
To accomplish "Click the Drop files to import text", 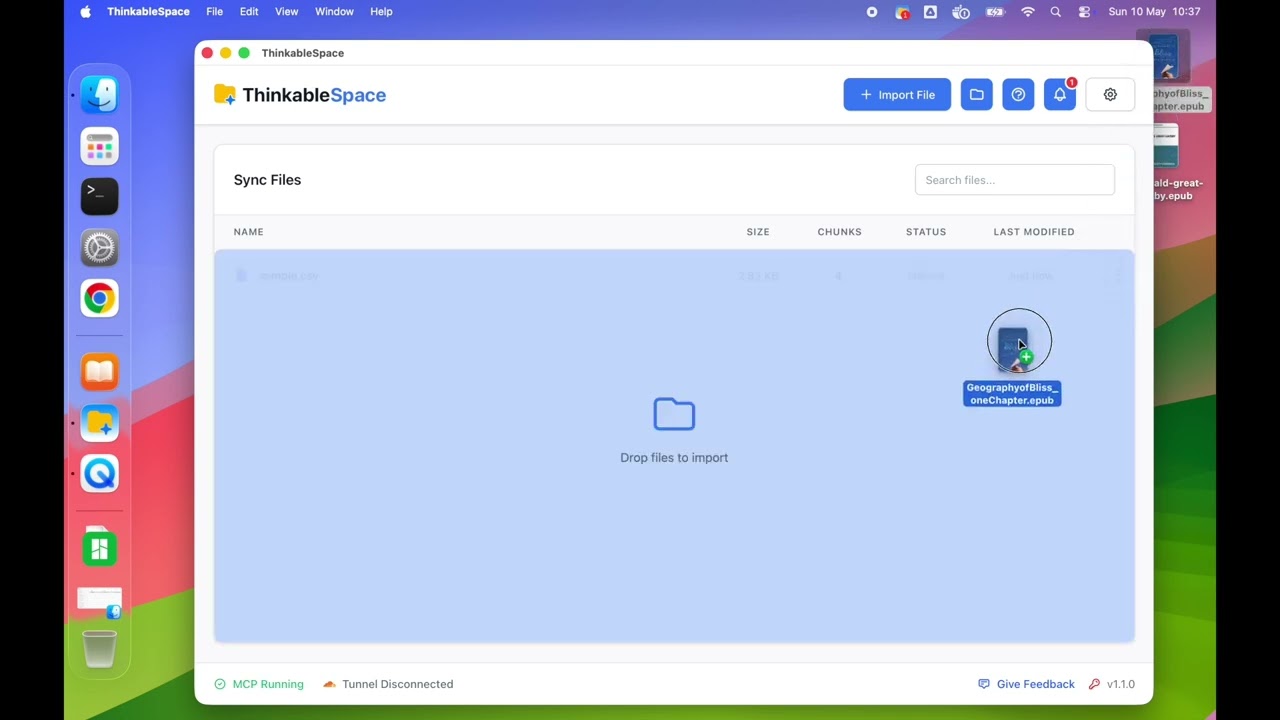I will point(674,458).
